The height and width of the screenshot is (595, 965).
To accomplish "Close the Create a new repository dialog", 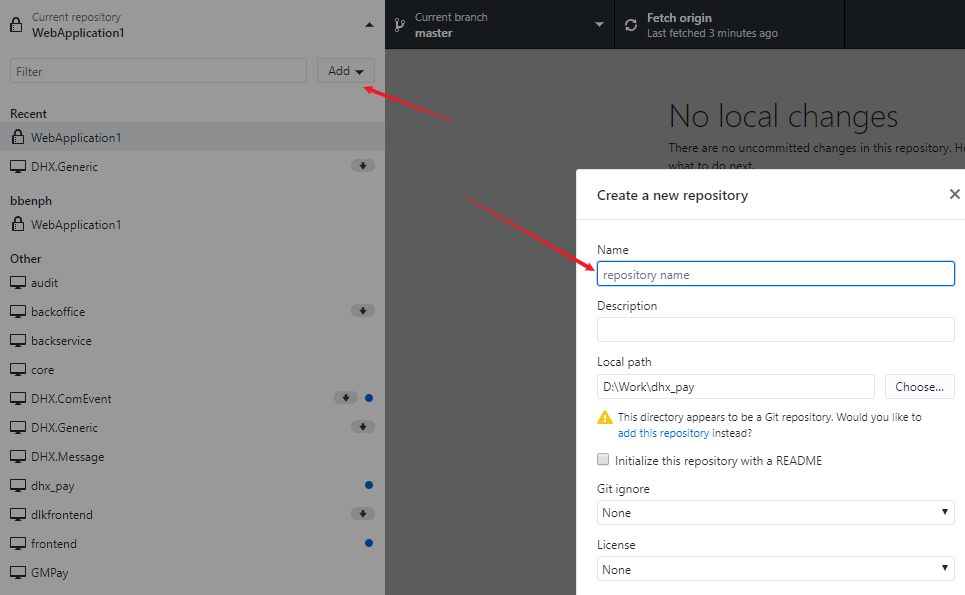I will [x=955, y=194].
